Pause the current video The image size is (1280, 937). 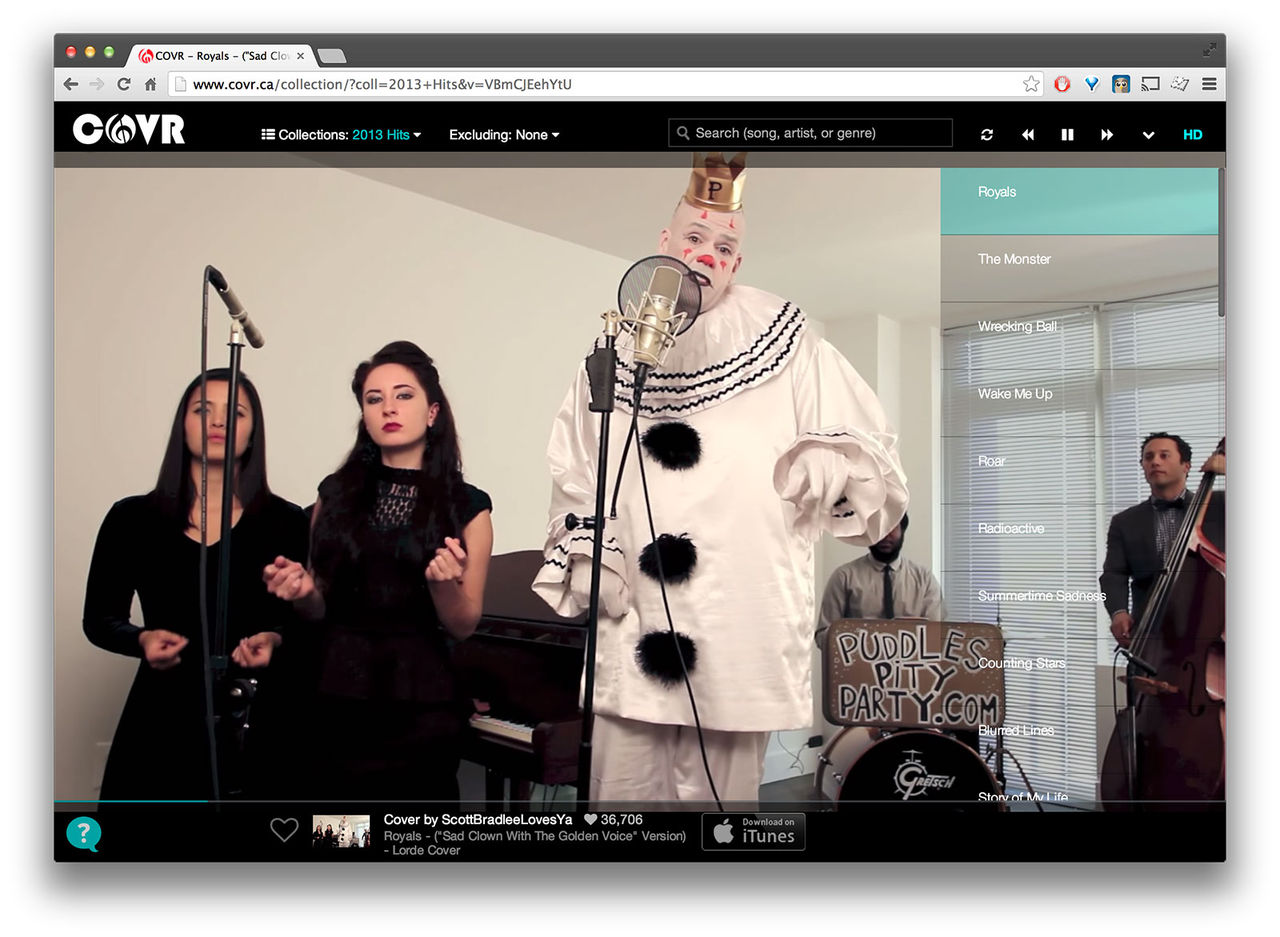click(1067, 135)
